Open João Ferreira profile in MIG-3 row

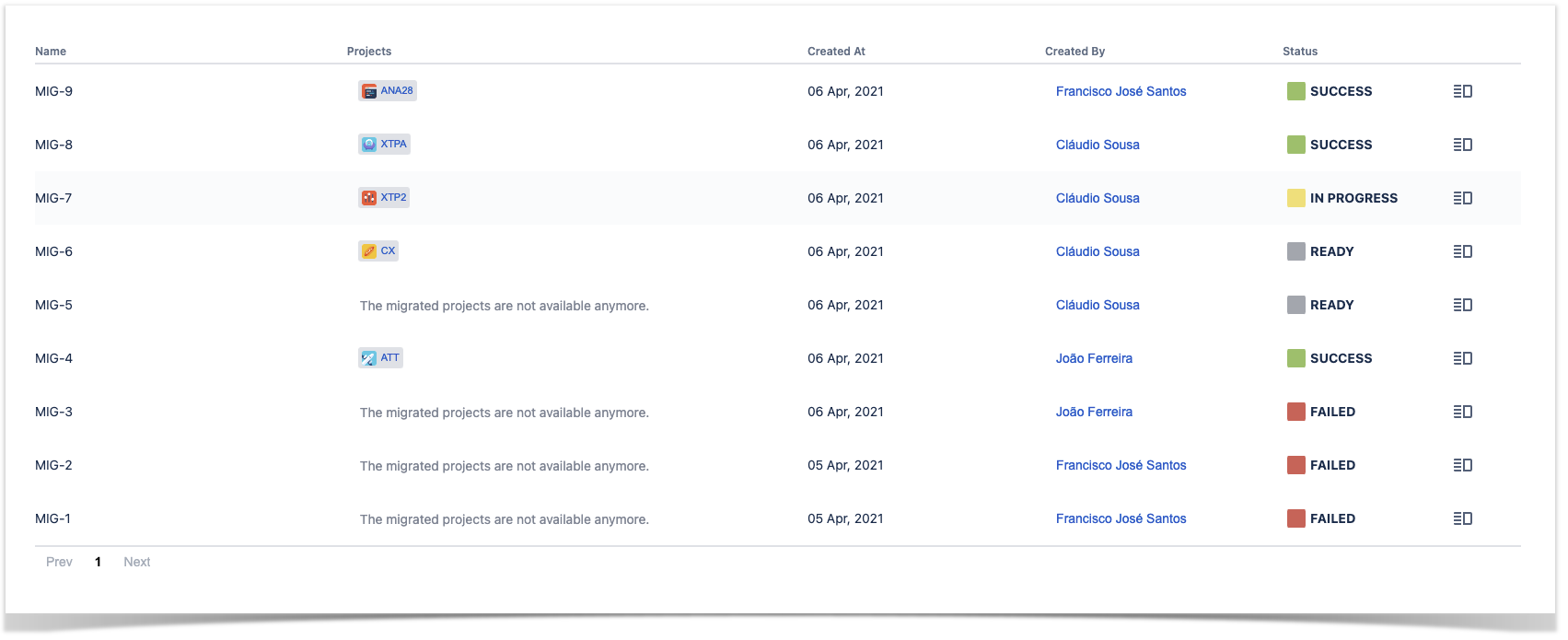coord(1094,412)
